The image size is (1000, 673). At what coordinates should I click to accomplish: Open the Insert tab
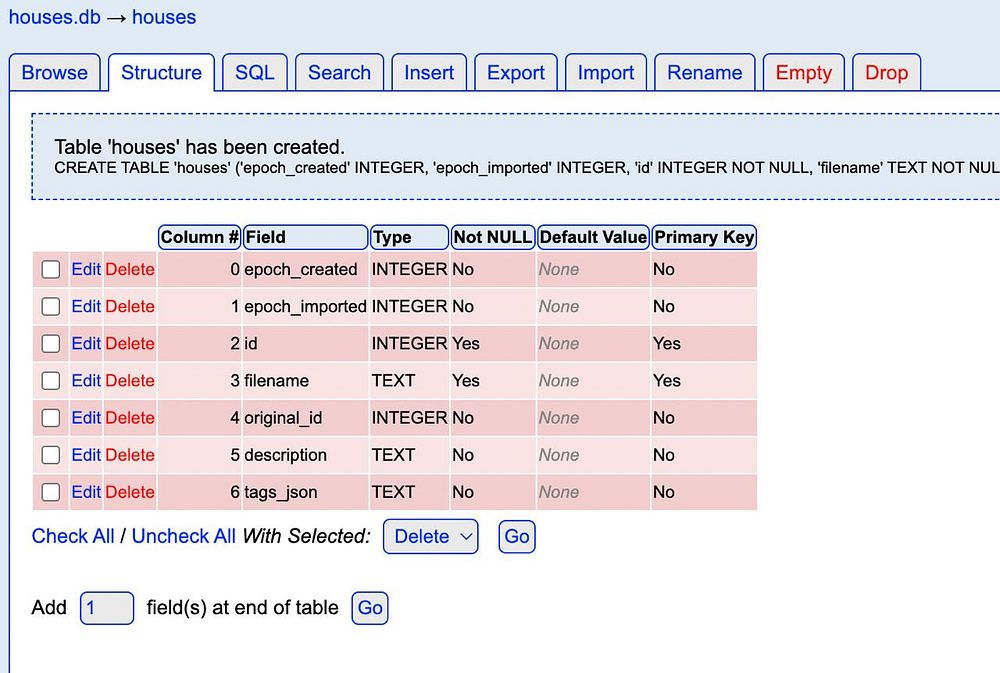coord(429,73)
